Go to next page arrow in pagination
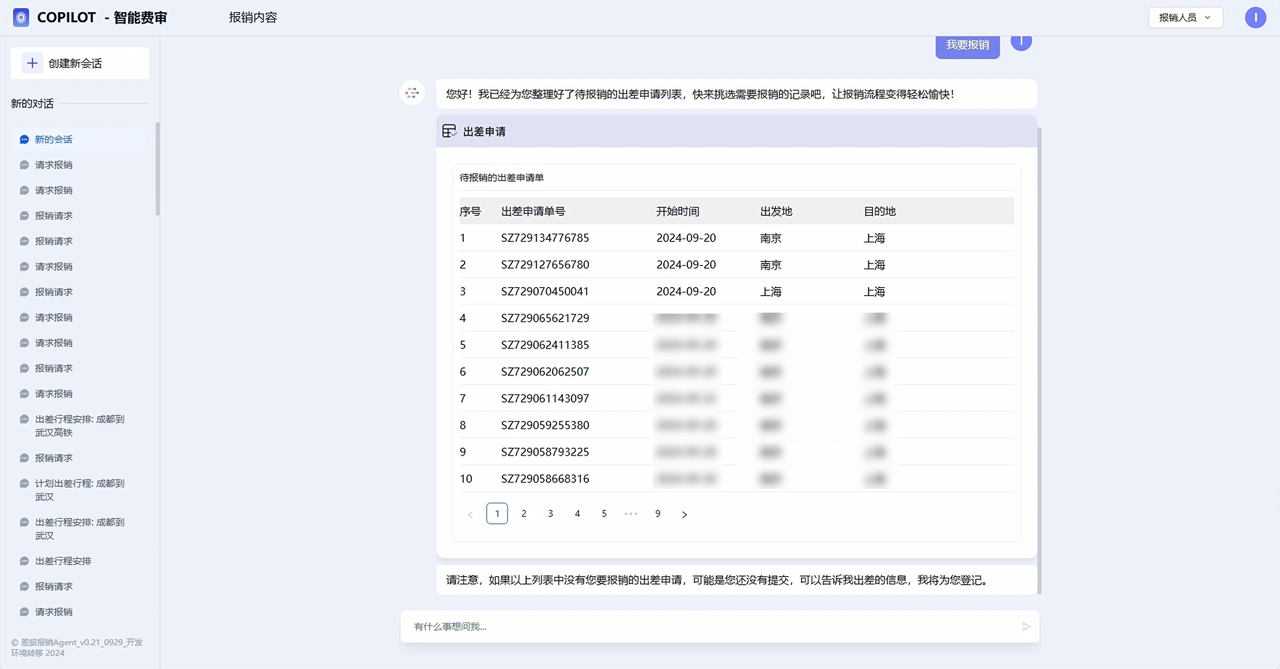 point(684,514)
